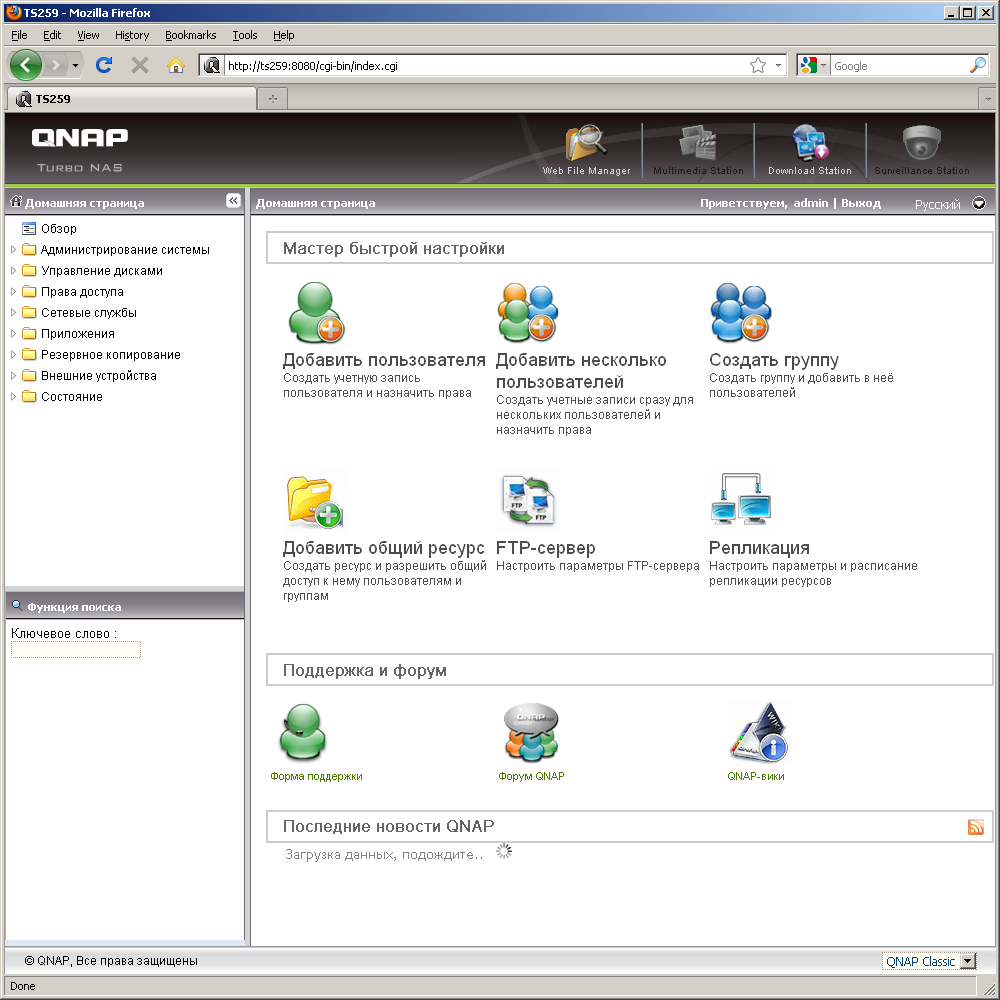This screenshot has width=1000, height=1000.
Task: Click the Create Group blue people icon
Action: pyautogui.click(x=740, y=312)
